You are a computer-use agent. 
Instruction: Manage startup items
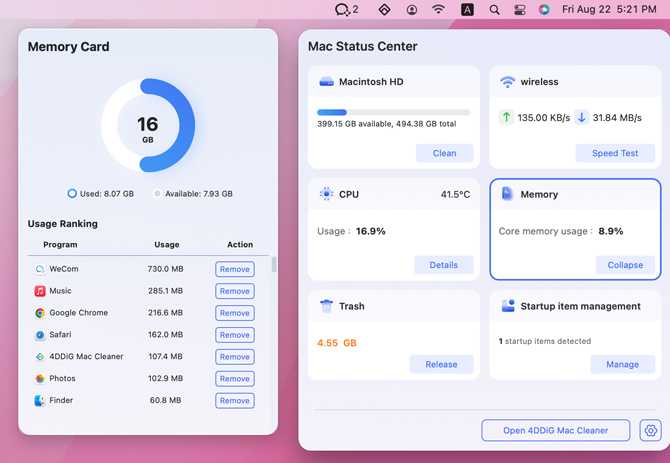click(623, 364)
